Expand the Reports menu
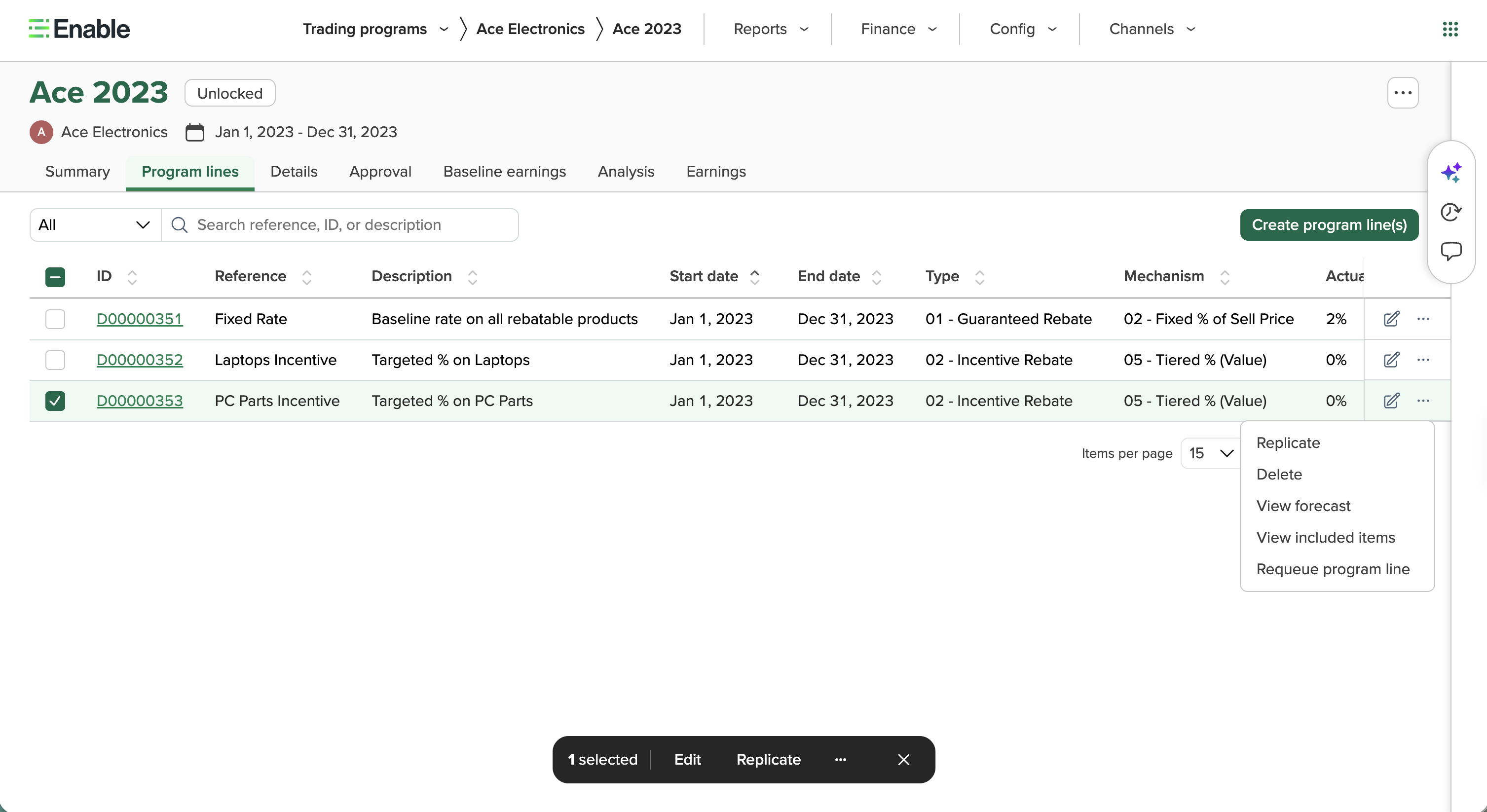 point(771,29)
